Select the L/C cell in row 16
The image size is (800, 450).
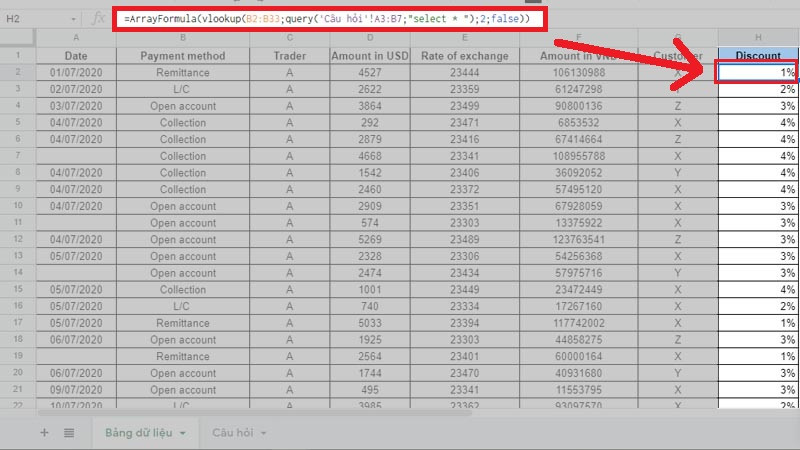point(183,306)
